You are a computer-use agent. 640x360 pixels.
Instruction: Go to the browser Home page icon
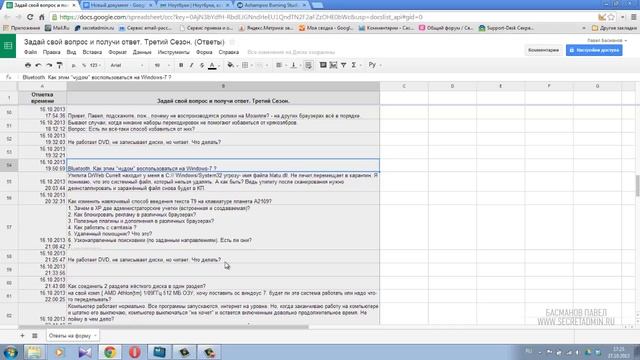(42, 17)
